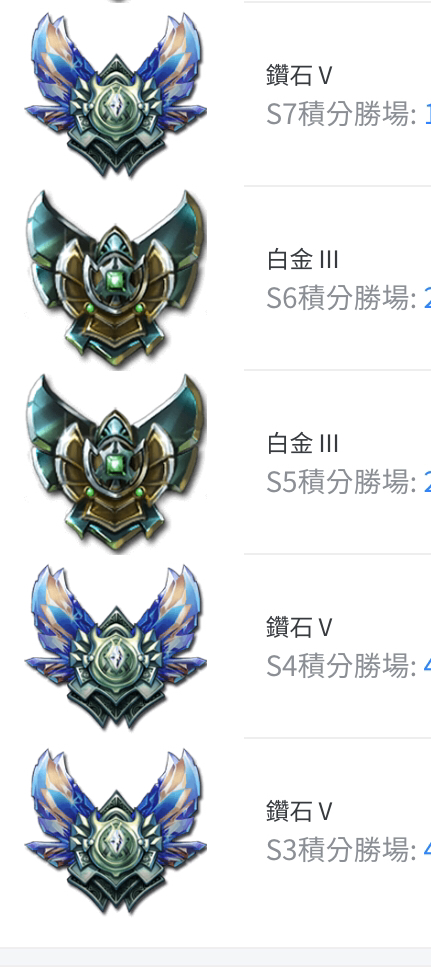
Task: Open the blue S7 ranked wins number
Action: 427,114
